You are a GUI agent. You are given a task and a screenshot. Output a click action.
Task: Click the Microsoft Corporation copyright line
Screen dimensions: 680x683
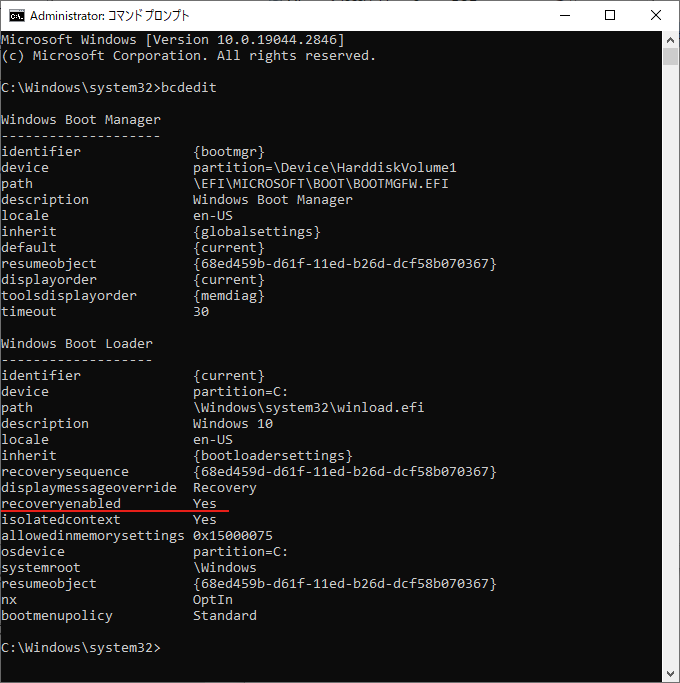(x=189, y=56)
